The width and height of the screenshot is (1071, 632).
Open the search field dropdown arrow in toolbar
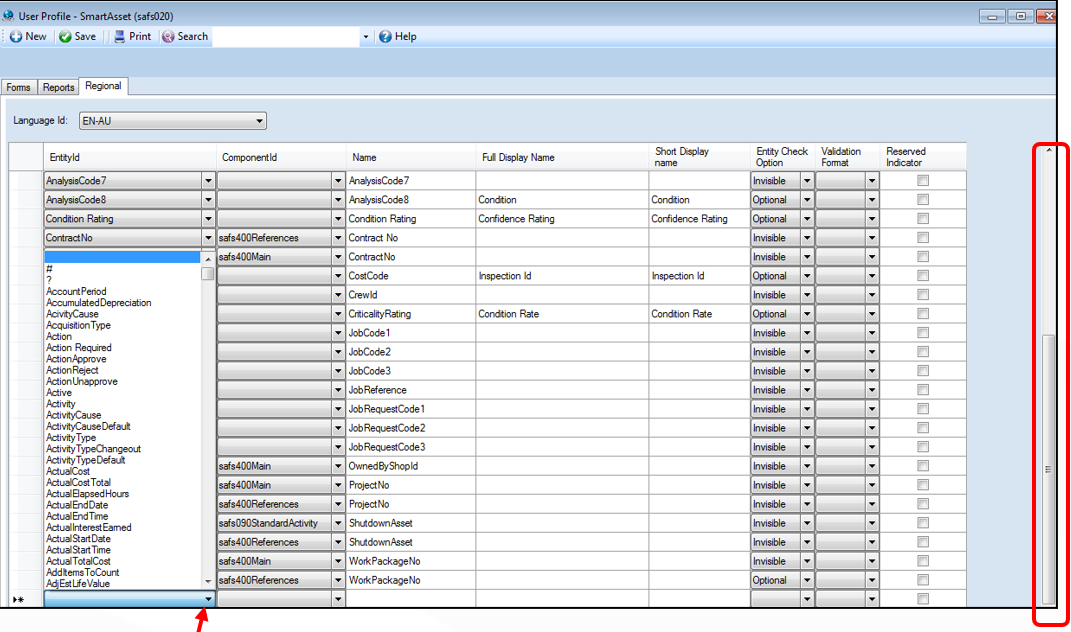click(365, 37)
